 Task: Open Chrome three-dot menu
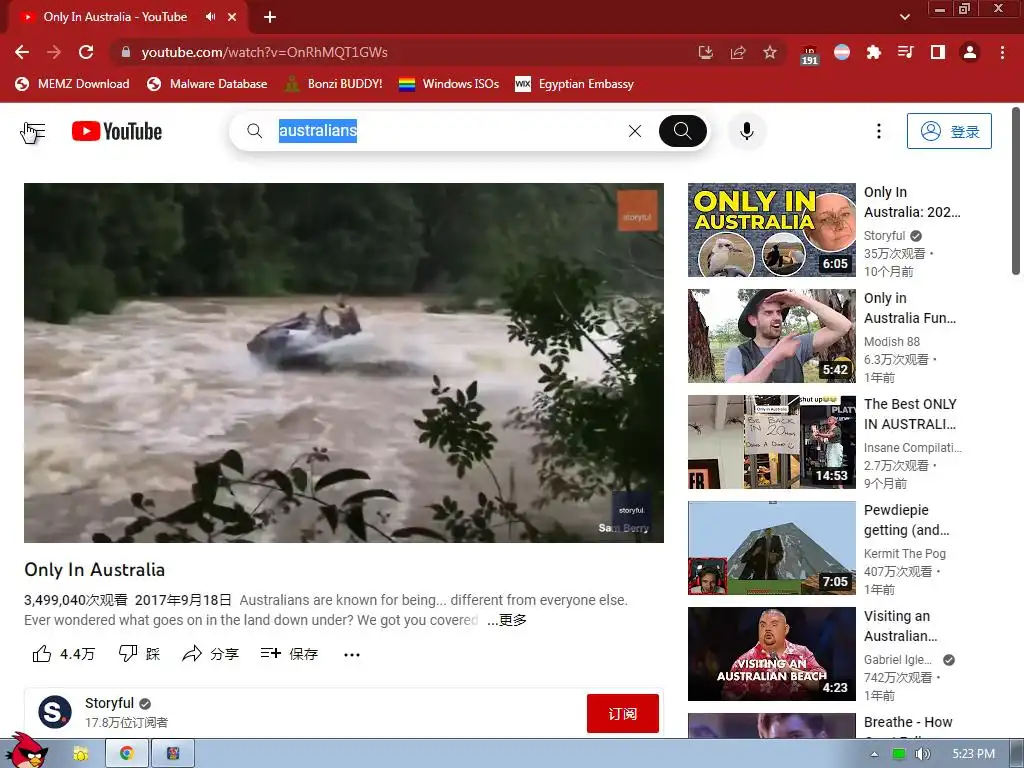tap(1002, 52)
